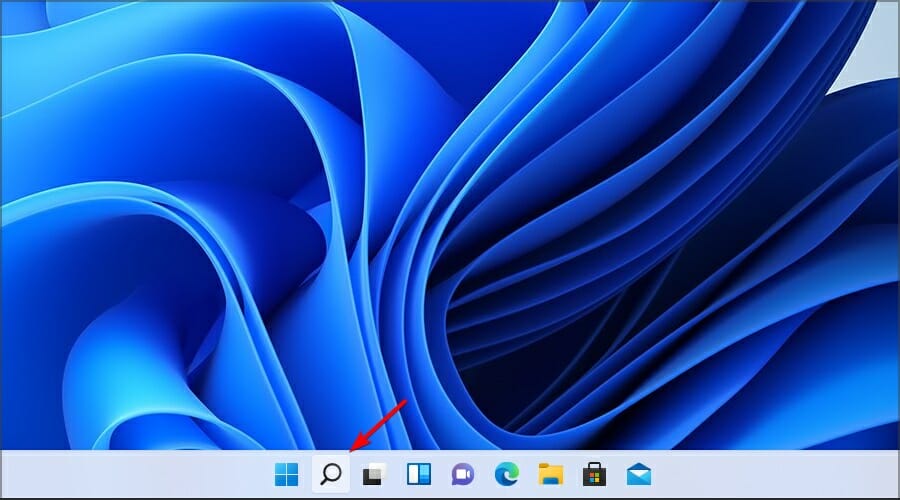Select the blue four-pane Windows logo

click(x=286, y=474)
